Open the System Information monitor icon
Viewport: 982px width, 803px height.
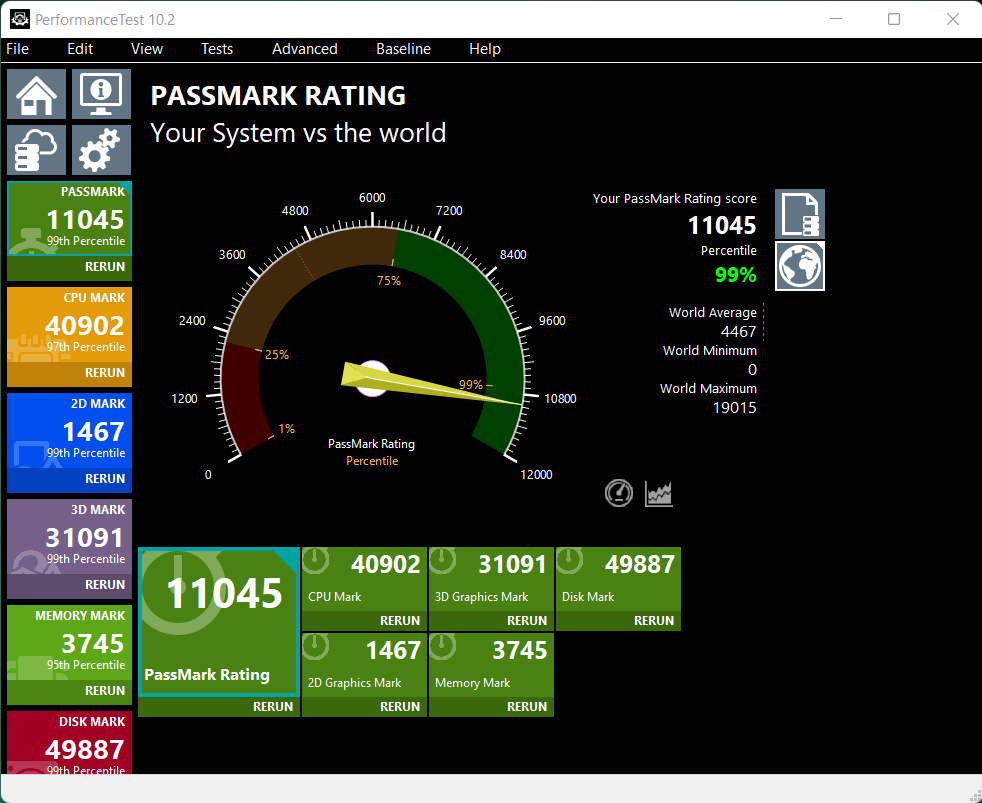point(101,94)
